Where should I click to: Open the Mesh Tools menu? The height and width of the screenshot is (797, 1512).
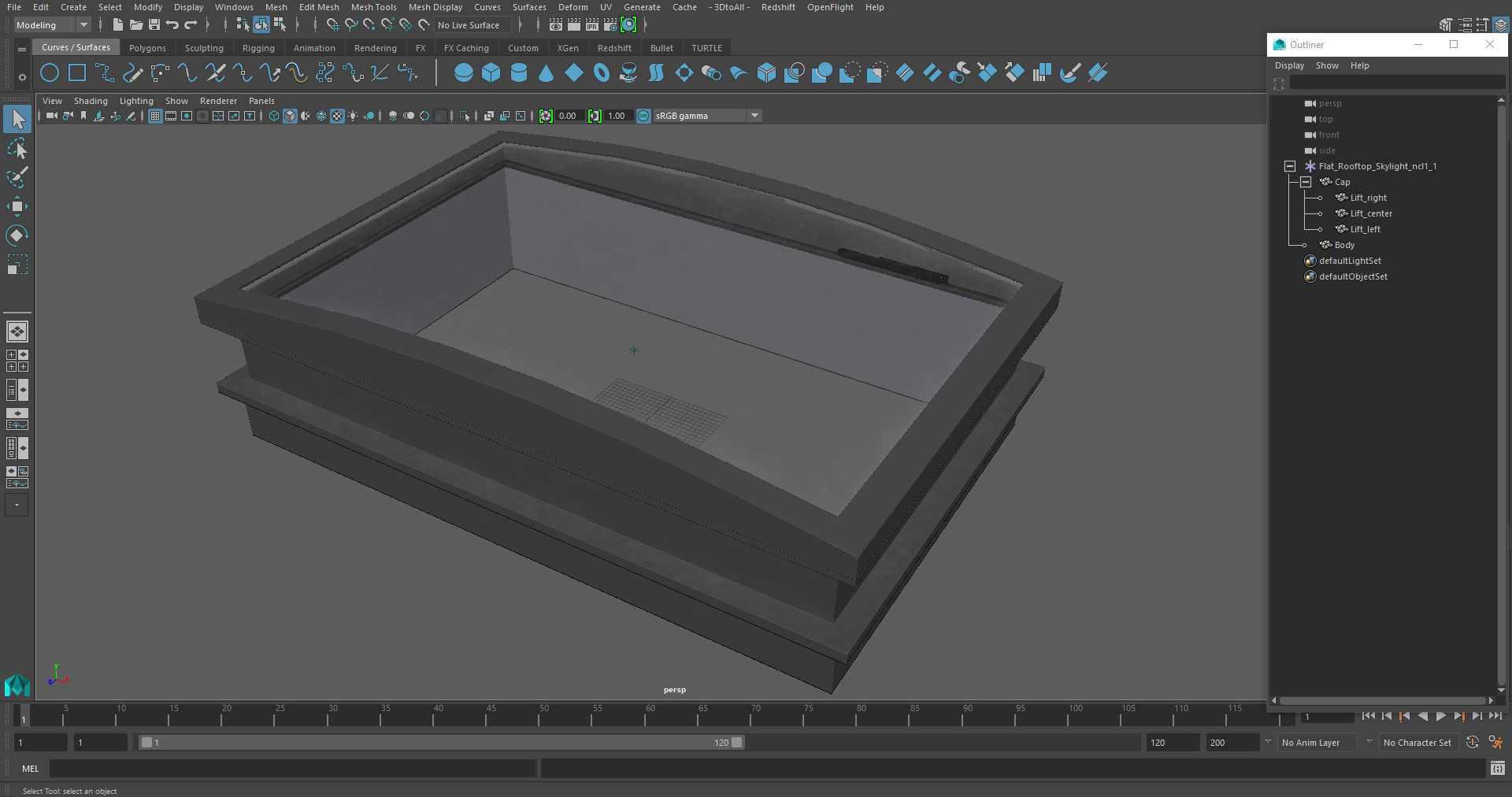point(373,7)
